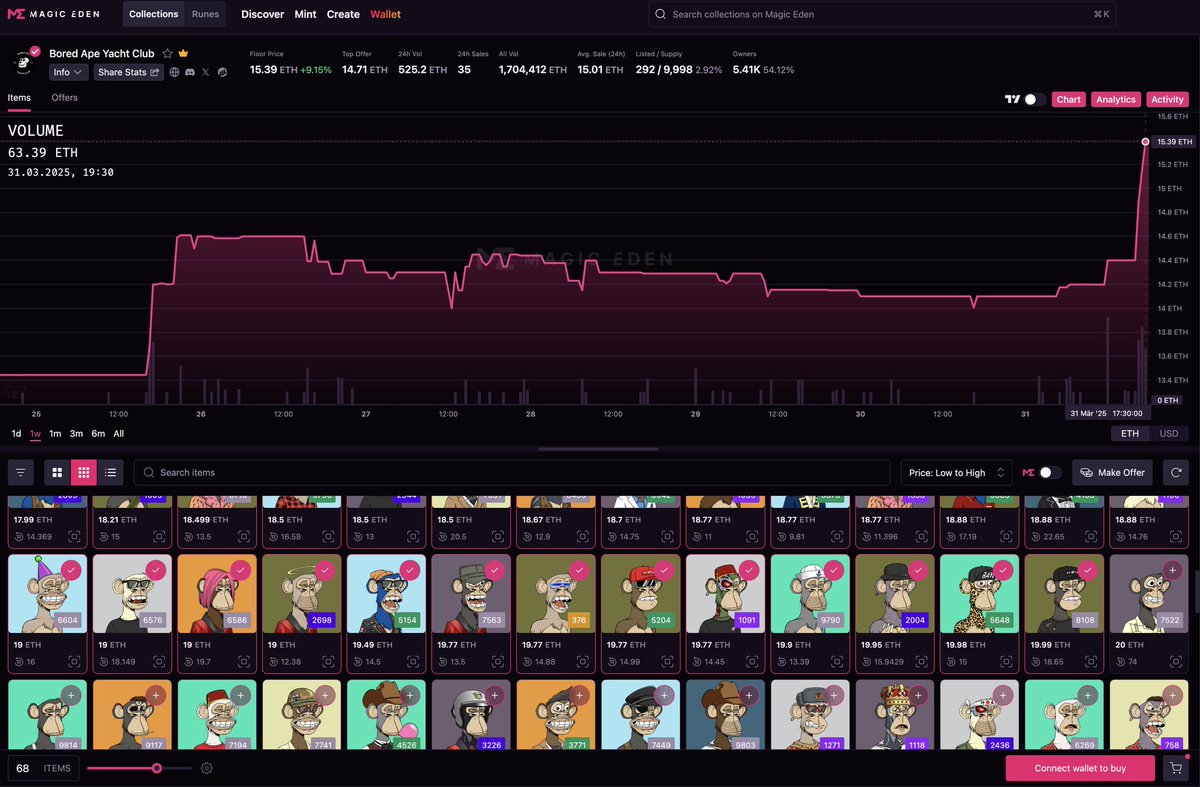
Task: Open the shopping cart
Action: click(x=1176, y=768)
